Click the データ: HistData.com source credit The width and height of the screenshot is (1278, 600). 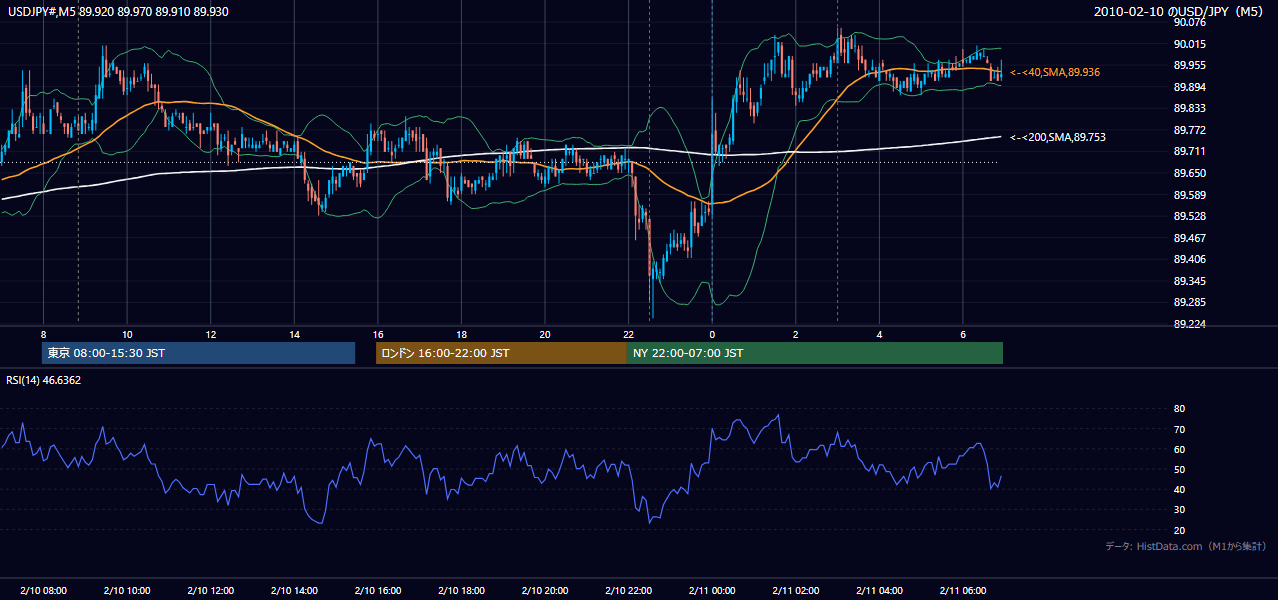[x=1186, y=546]
